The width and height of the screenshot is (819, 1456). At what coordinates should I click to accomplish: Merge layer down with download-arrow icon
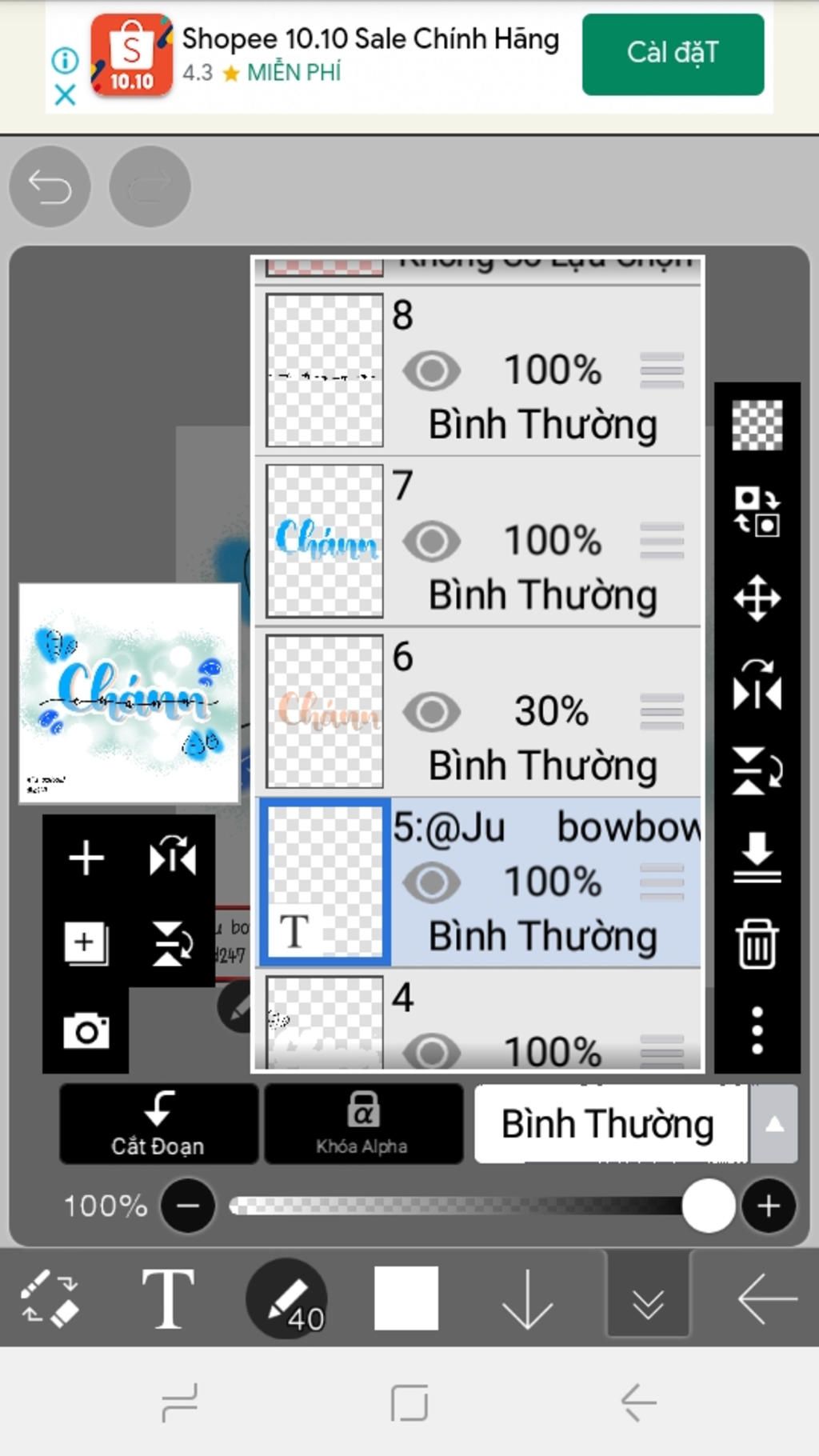(757, 857)
